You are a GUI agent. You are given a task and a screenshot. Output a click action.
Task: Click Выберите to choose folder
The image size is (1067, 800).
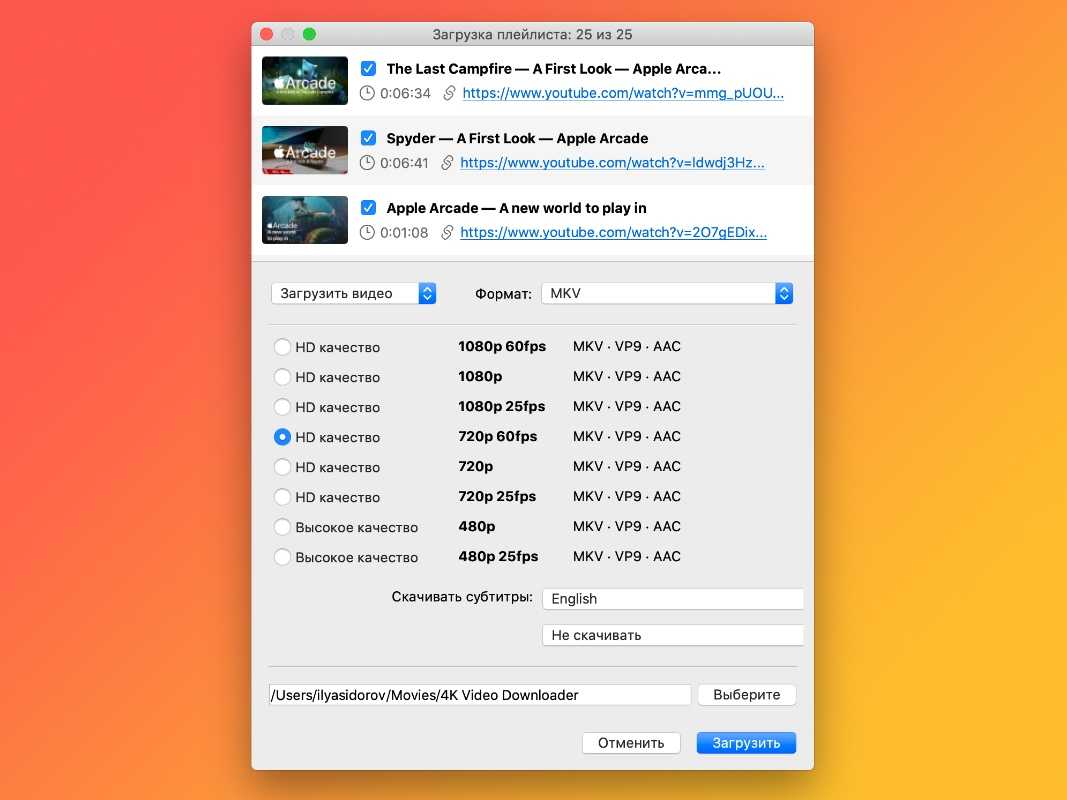tap(746, 695)
